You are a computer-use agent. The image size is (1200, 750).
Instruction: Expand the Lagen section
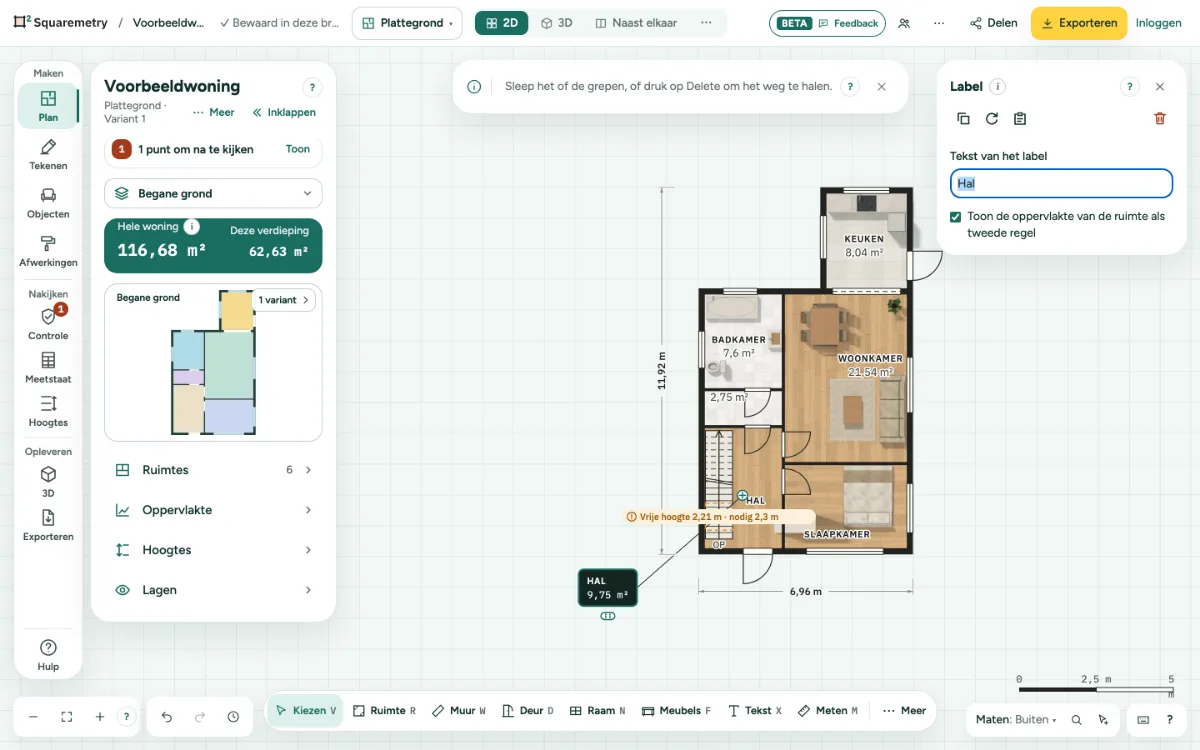213,590
